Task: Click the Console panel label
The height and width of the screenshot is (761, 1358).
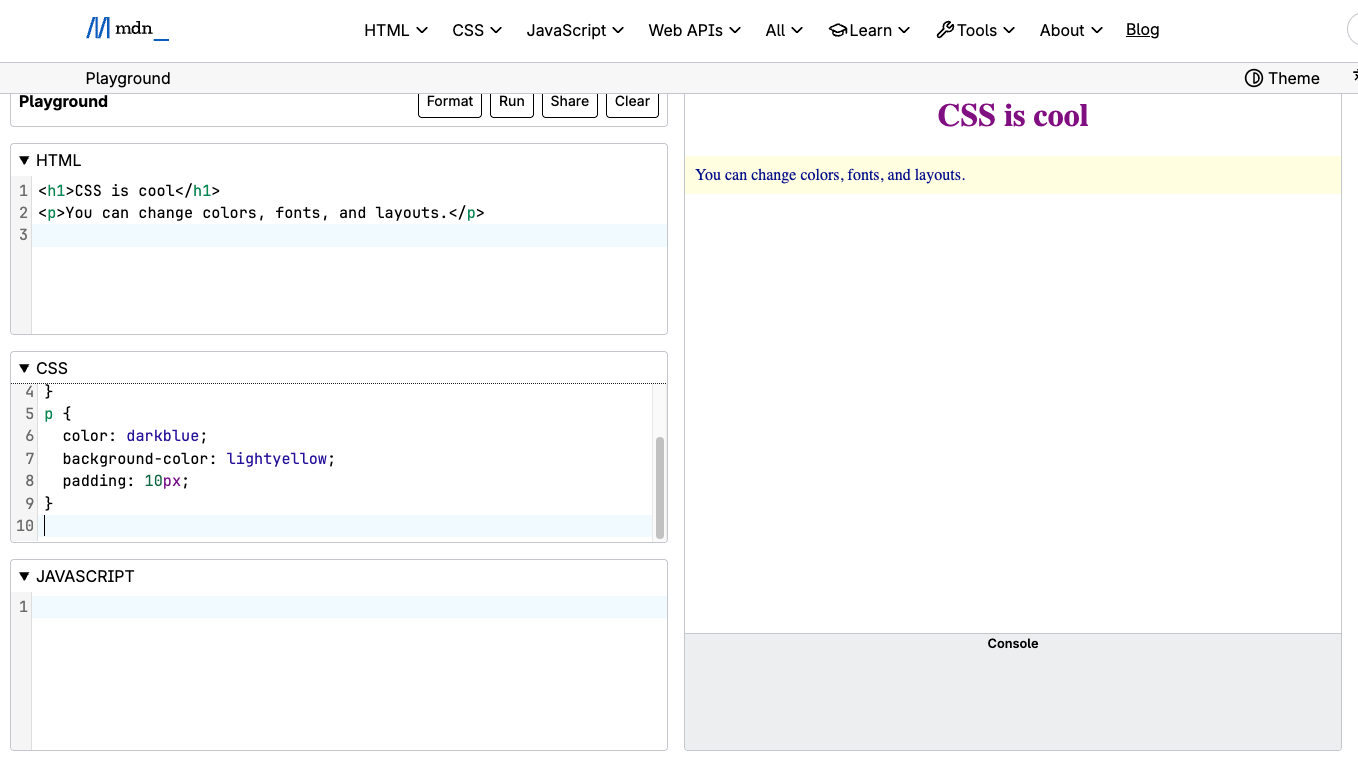Action: tap(1013, 644)
